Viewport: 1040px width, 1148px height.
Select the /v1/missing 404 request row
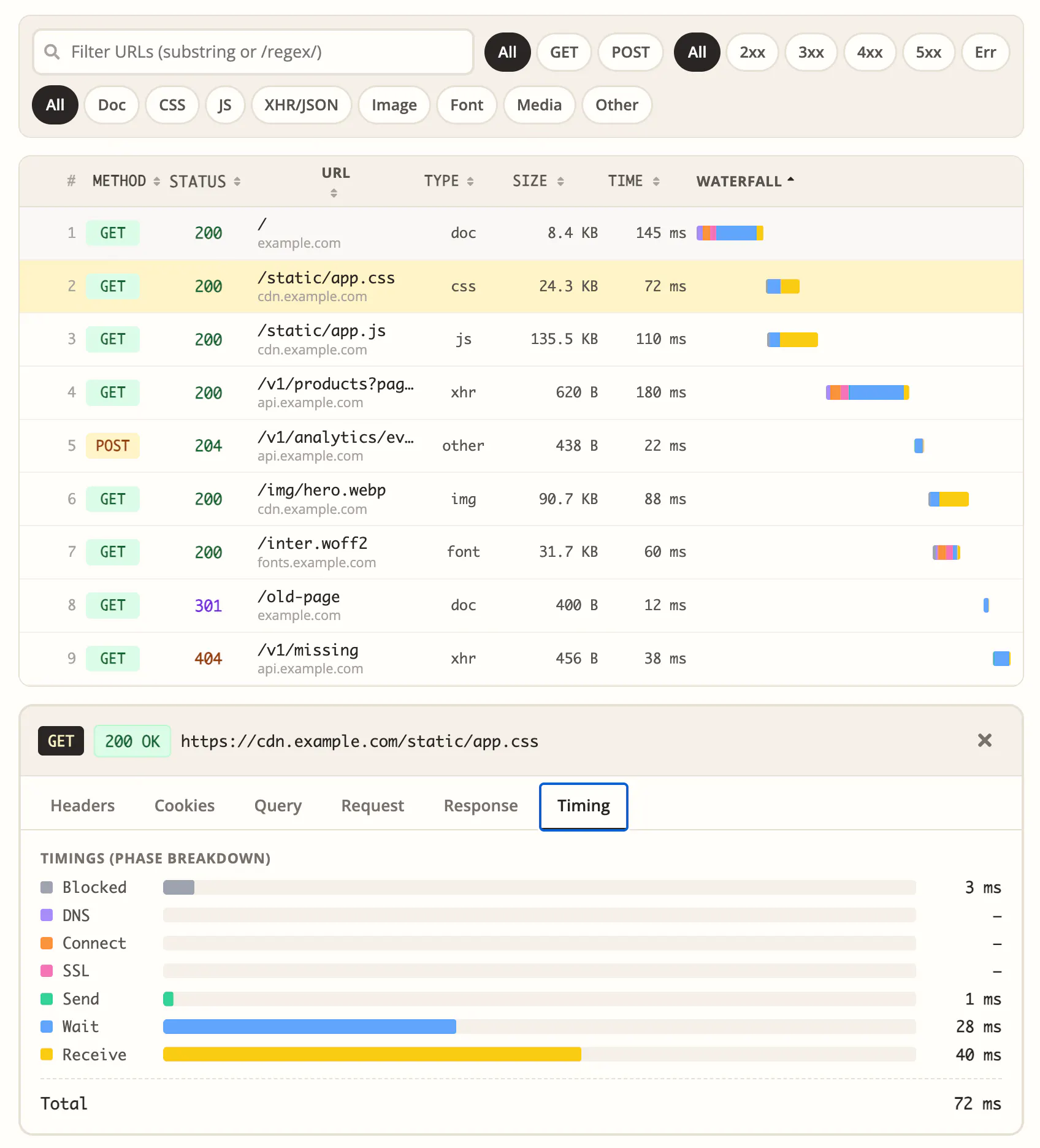521,659
